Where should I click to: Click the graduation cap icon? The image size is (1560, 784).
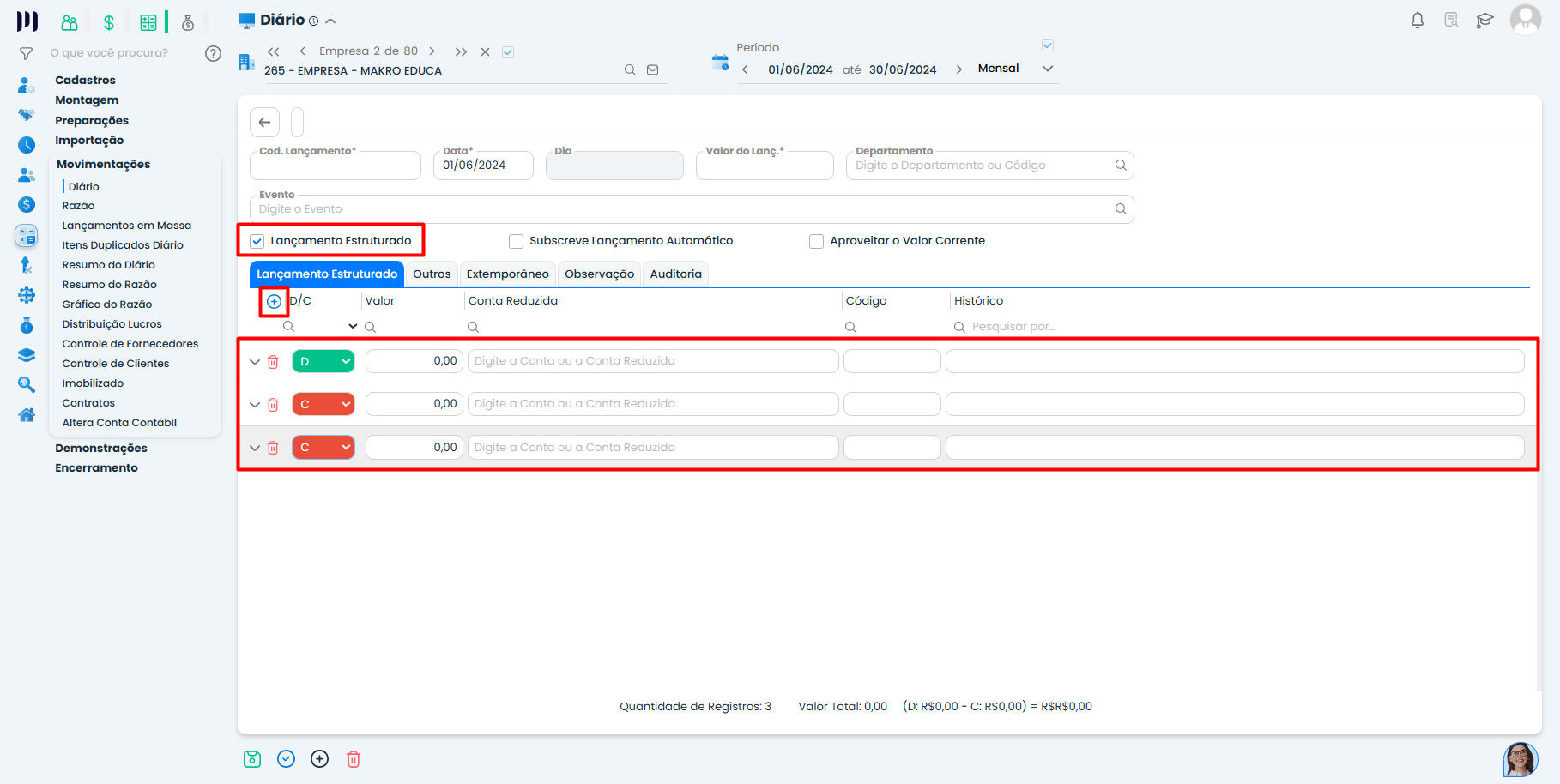pyautogui.click(x=1484, y=21)
